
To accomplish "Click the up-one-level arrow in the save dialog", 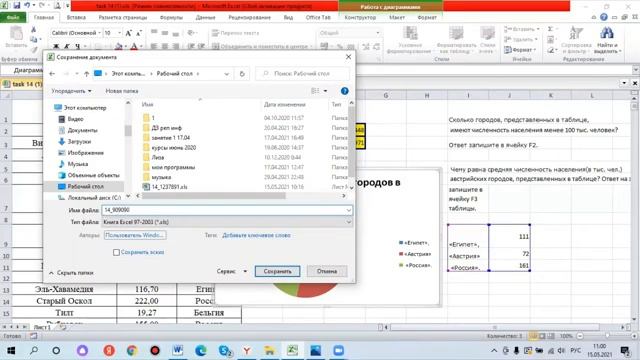I will point(86,73).
